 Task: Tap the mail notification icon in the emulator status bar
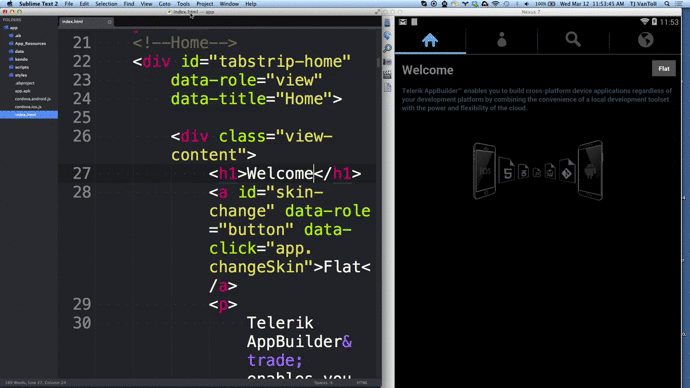(403, 22)
